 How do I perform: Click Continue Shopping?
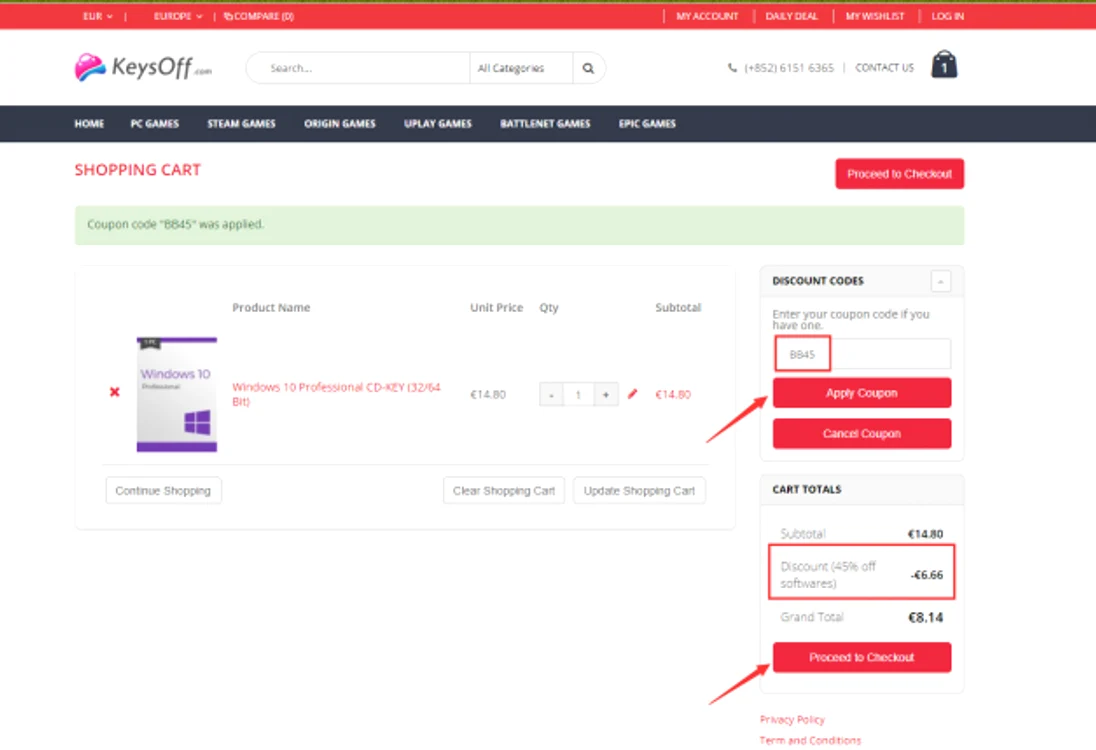pos(163,491)
